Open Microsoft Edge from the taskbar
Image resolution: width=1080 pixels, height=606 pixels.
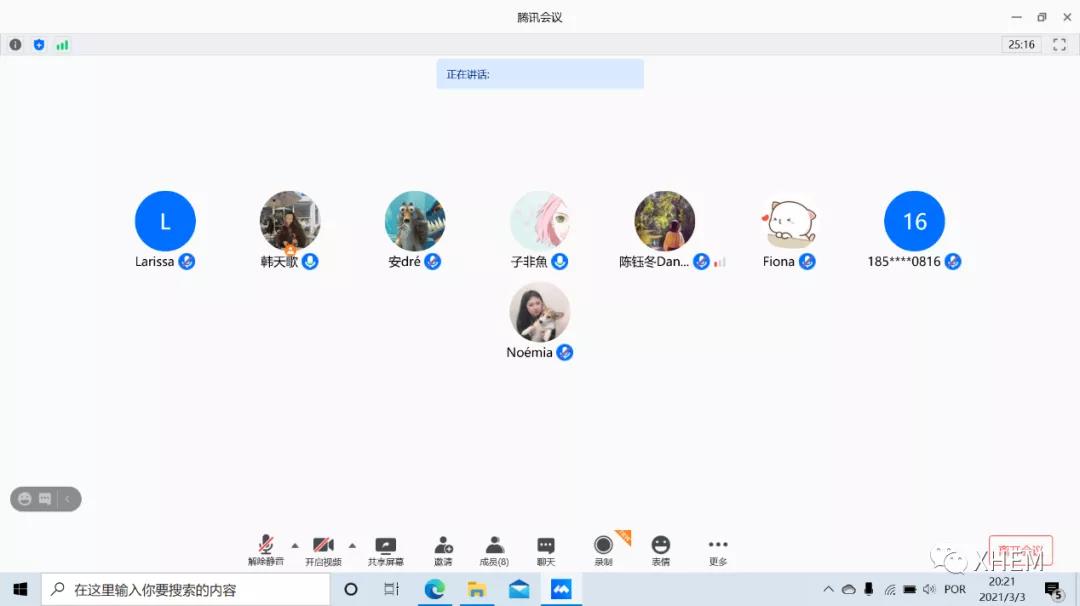click(x=434, y=589)
